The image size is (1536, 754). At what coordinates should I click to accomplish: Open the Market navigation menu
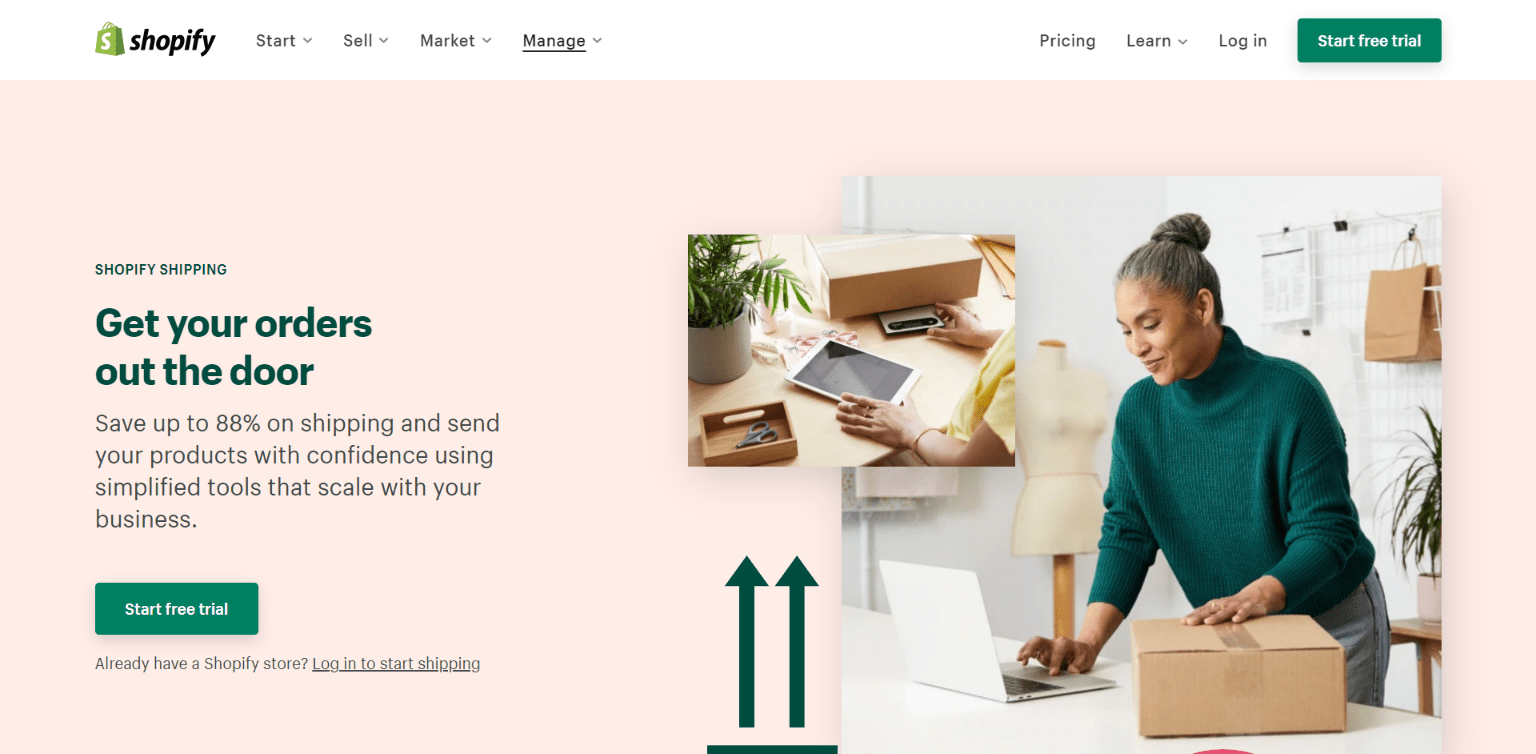click(x=447, y=41)
